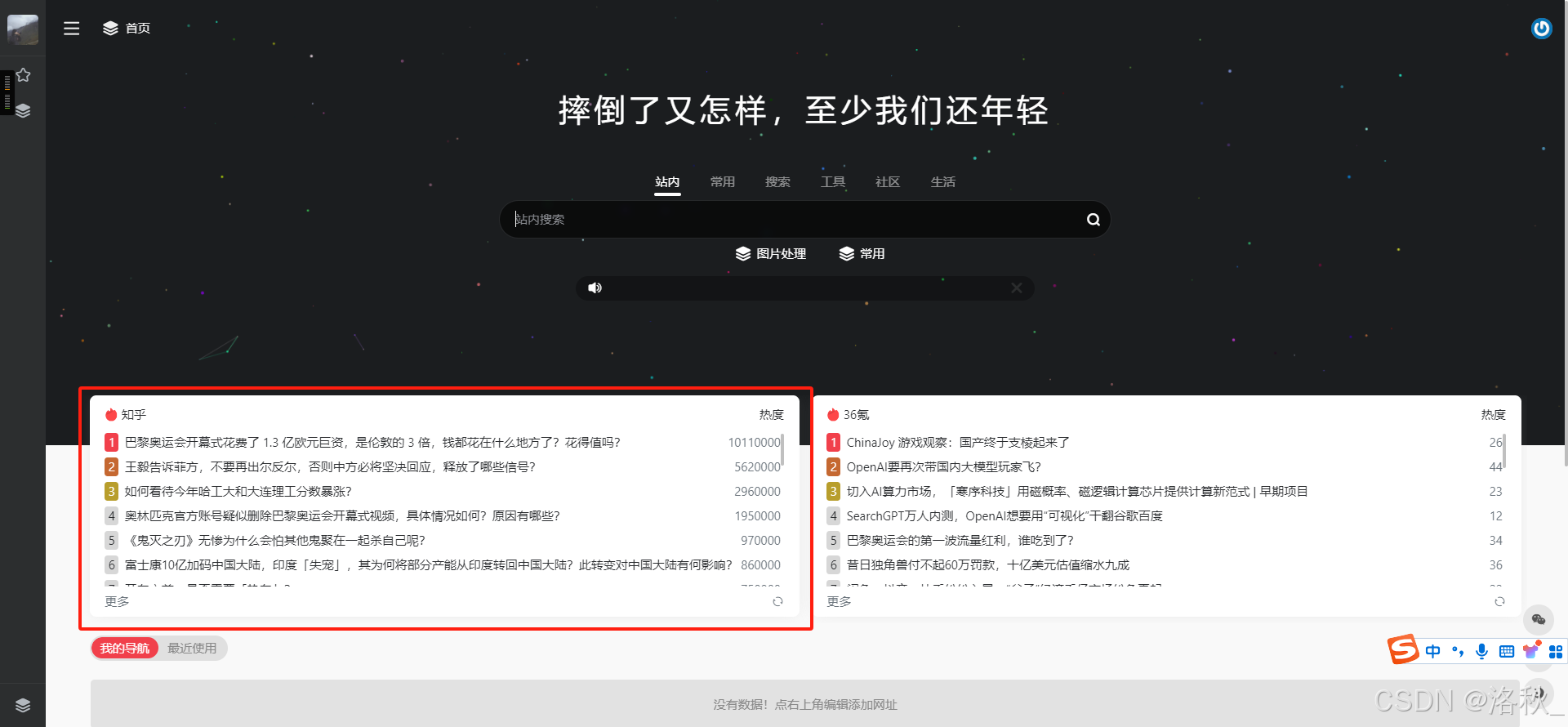This screenshot has height=727, width=1568.
Task: Click the 知乎 flame icon
Action: click(x=111, y=414)
